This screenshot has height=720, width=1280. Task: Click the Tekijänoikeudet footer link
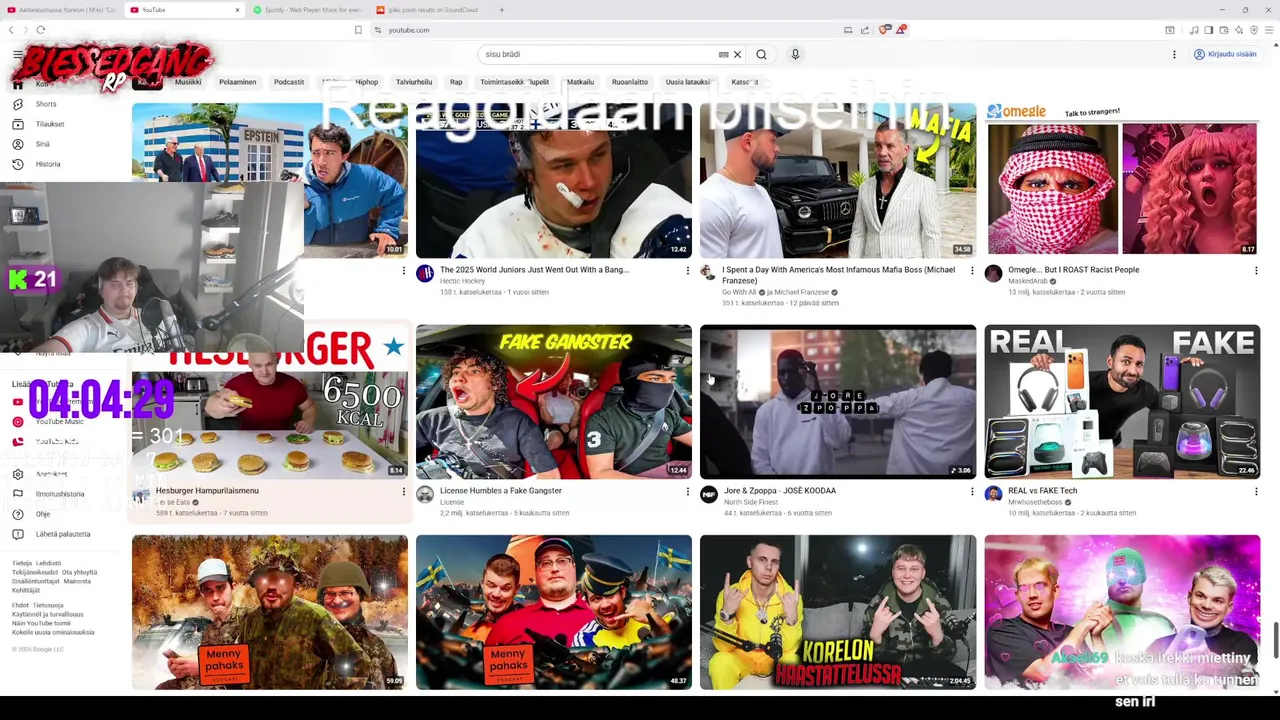33,572
